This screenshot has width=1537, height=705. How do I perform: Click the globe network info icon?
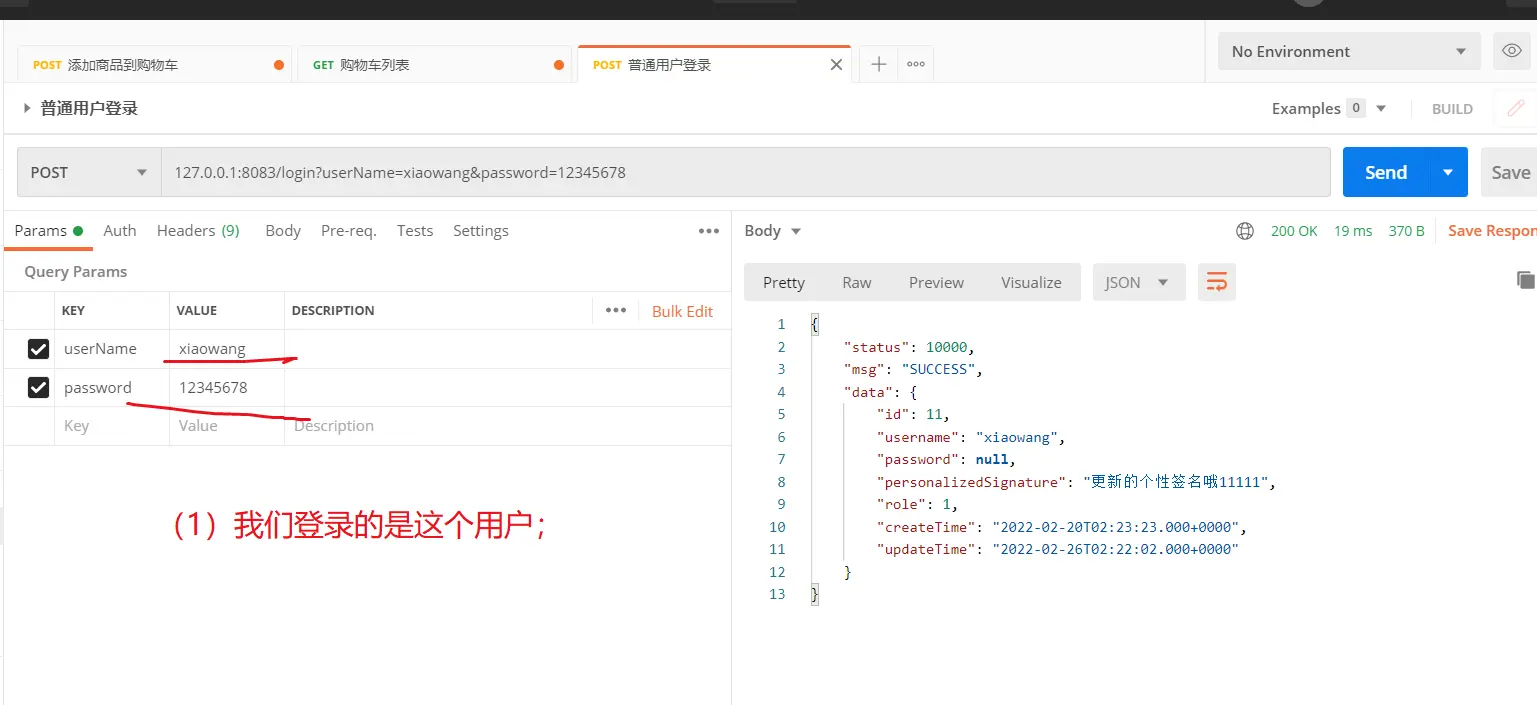1245,231
